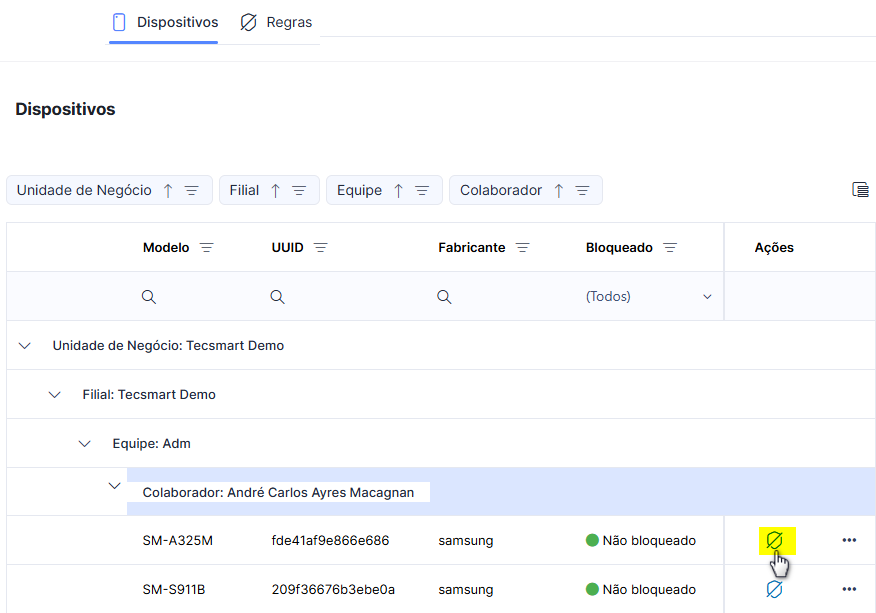The image size is (876, 613).
Task: Click Não bloqueado status of SM-A325M
Action: 641,541
